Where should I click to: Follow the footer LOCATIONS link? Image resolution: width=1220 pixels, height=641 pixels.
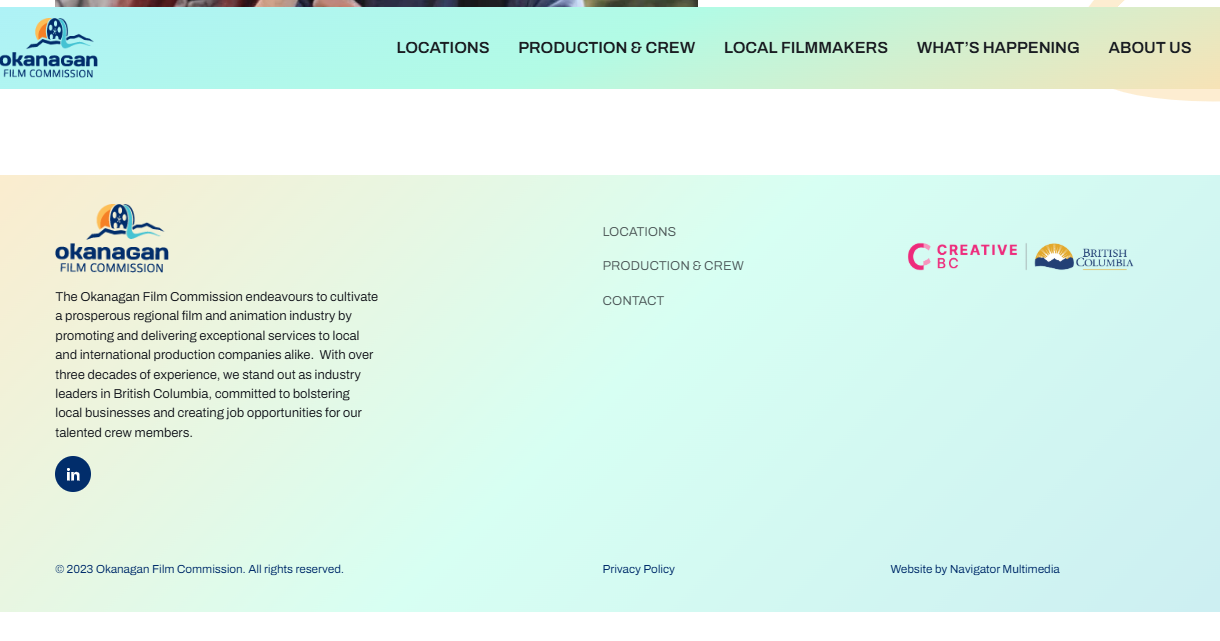pos(639,232)
